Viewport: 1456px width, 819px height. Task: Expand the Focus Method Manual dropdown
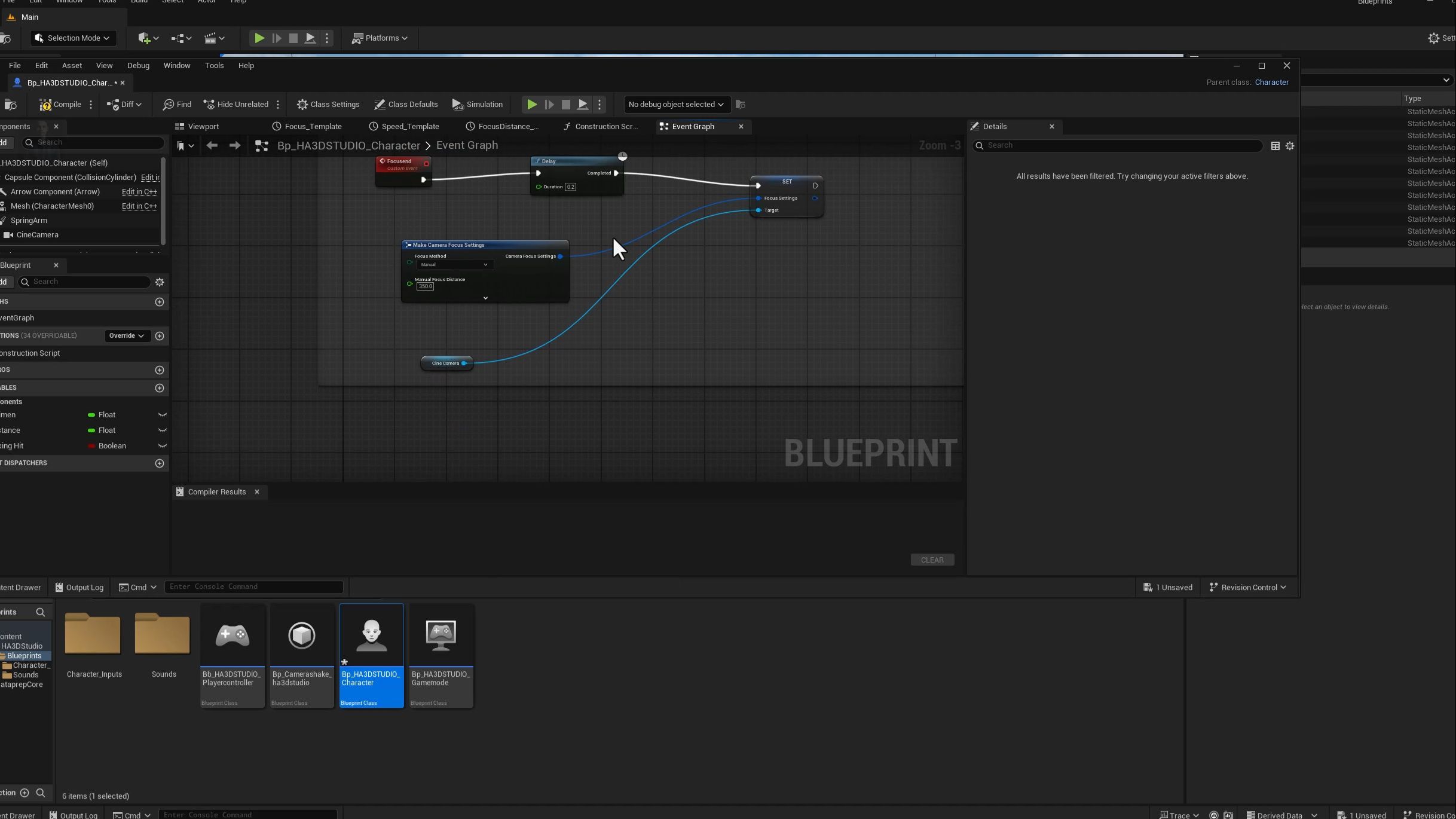point(454,265)
